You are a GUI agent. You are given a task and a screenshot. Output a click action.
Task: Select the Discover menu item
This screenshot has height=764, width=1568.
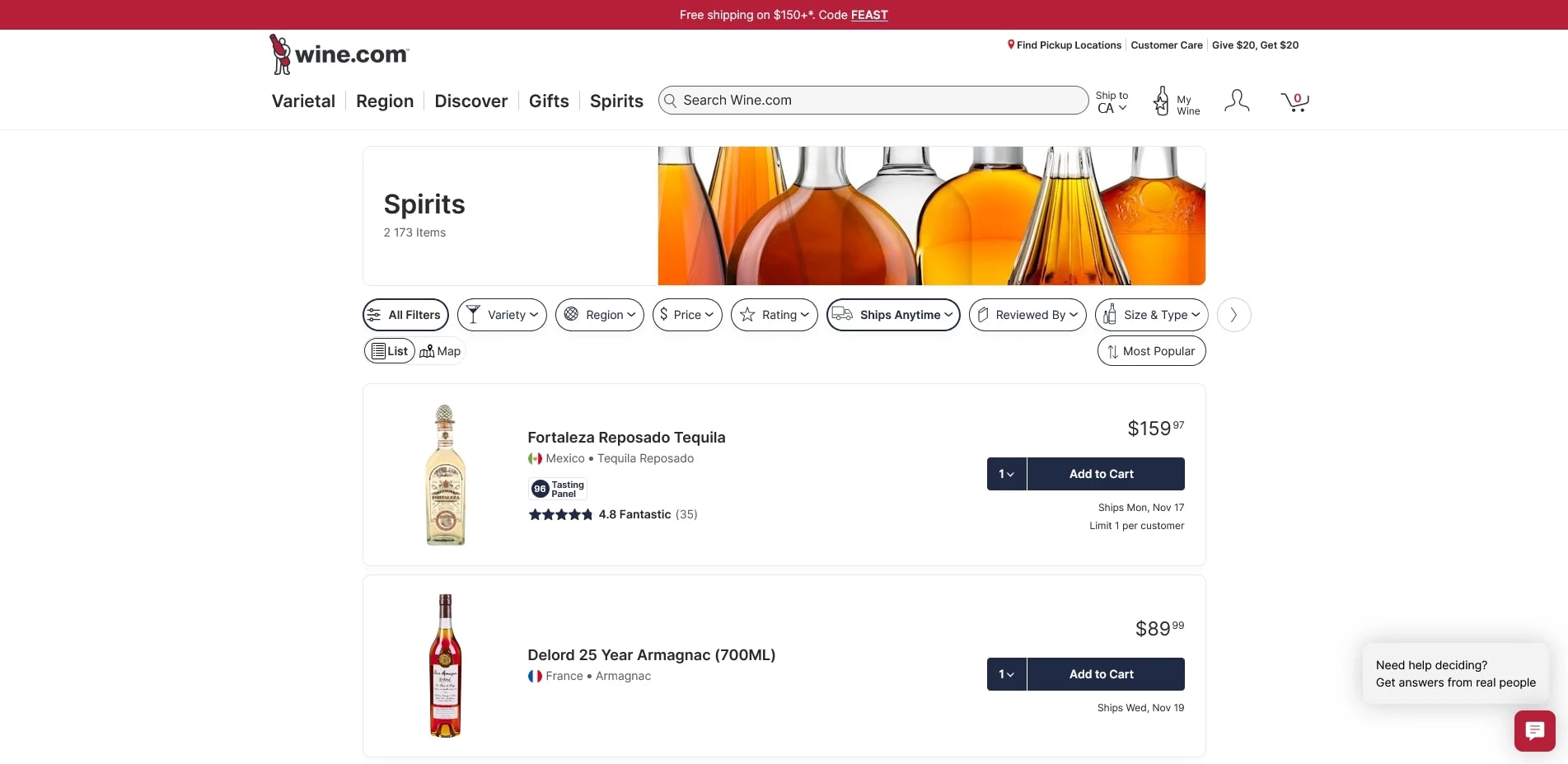pos(470,101)
